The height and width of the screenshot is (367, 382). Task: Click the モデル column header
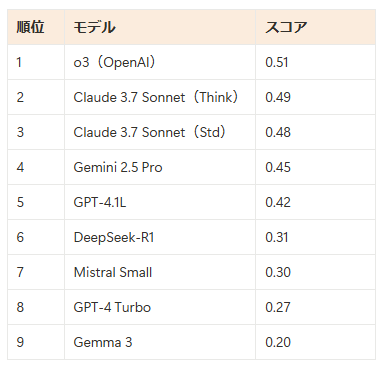(x=160, y=27)
